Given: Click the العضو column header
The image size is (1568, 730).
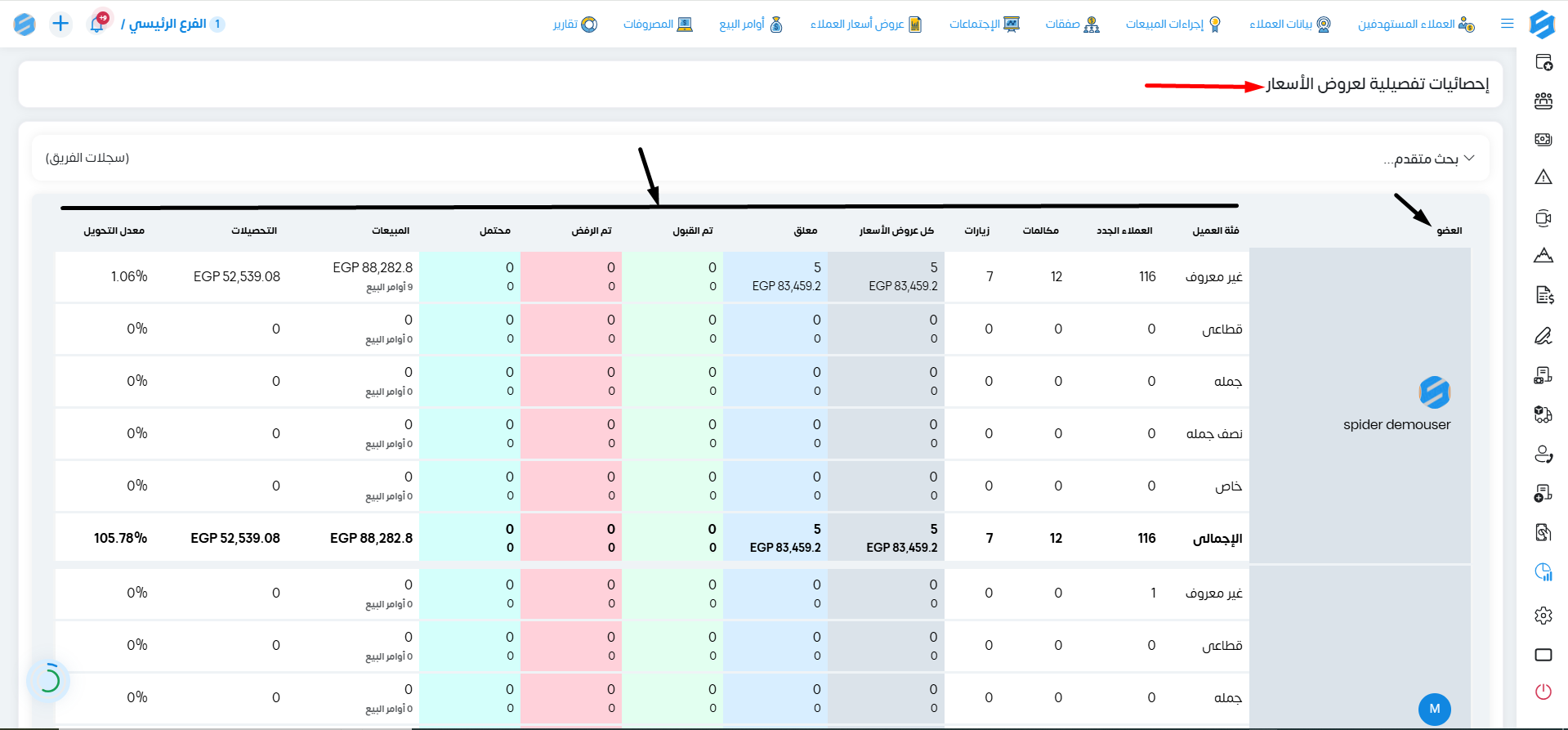Looking at the screenshot, I should [x=1450, y=231].
